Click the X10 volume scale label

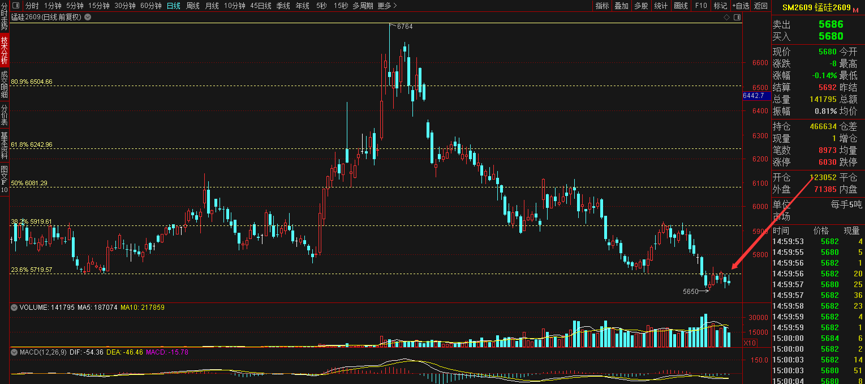point(749,343)
